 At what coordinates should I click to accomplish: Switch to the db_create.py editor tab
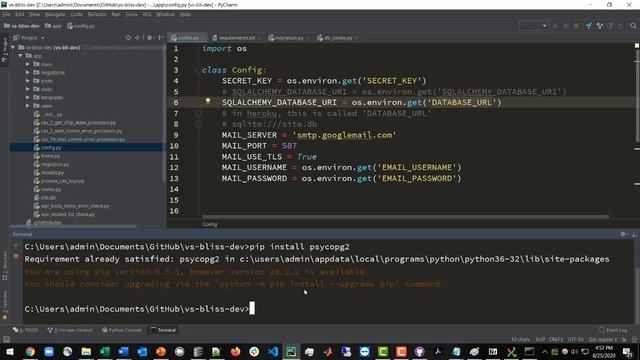[x=337, y=38]
